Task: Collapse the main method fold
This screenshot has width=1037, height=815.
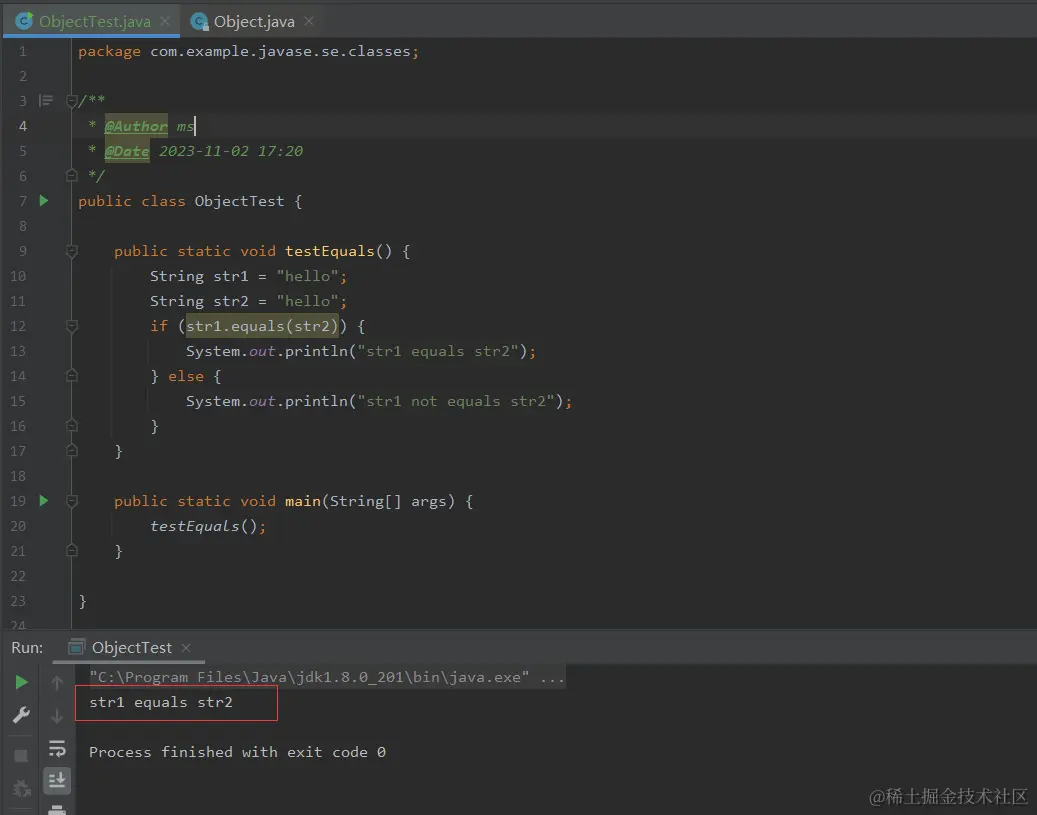Action: pyautogui.click(x=71, y=501)
